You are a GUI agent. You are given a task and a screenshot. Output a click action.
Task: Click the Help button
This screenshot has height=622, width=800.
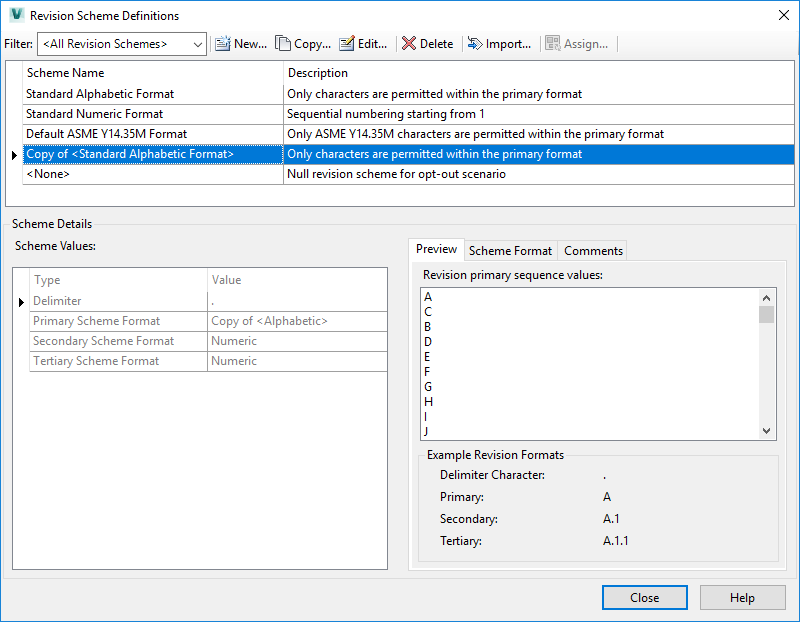click(742, 598)
